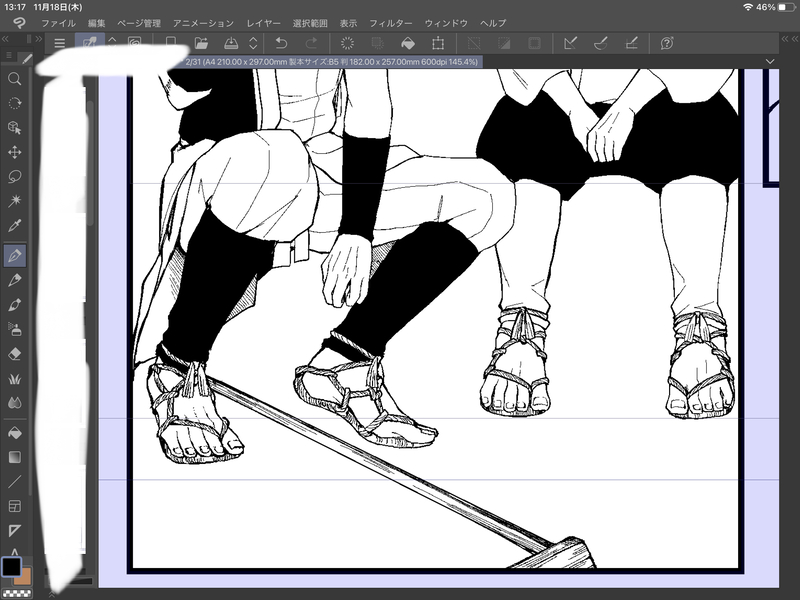Click the new canvas page icon
Screen dimensions: 800x600
pos(171,43)
